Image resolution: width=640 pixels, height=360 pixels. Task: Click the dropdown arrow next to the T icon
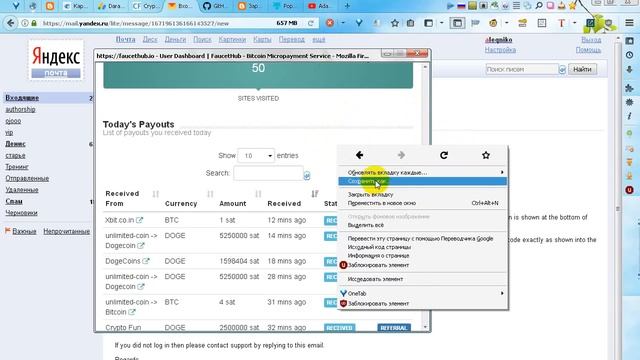pos(574,23)
